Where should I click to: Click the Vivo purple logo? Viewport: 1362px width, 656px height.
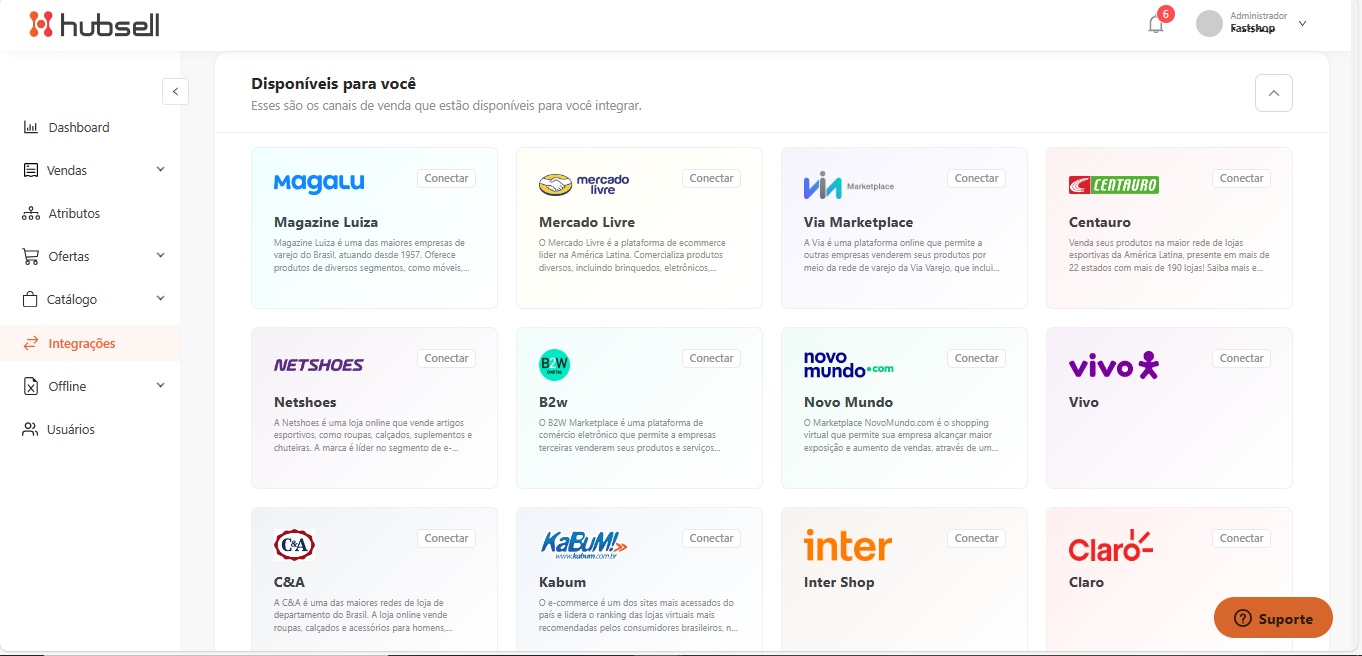pos(1114,365)
